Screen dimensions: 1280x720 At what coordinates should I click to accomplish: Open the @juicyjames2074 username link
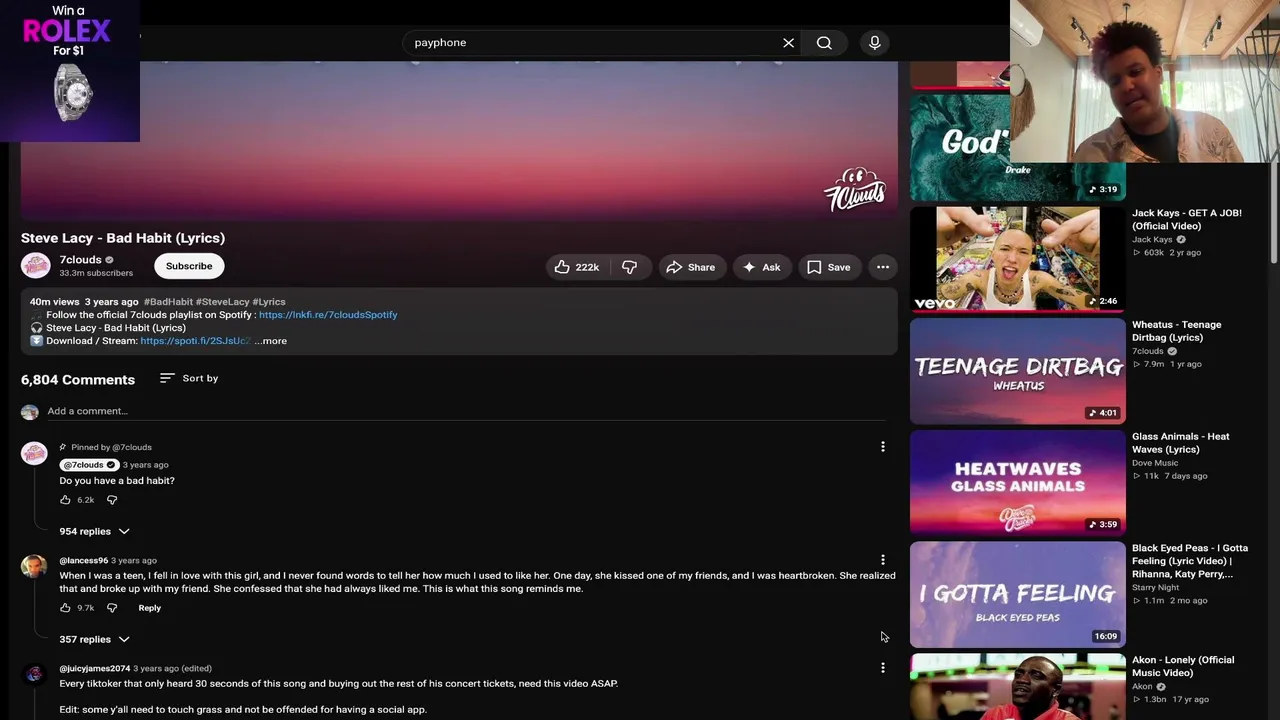pos(95,669)
